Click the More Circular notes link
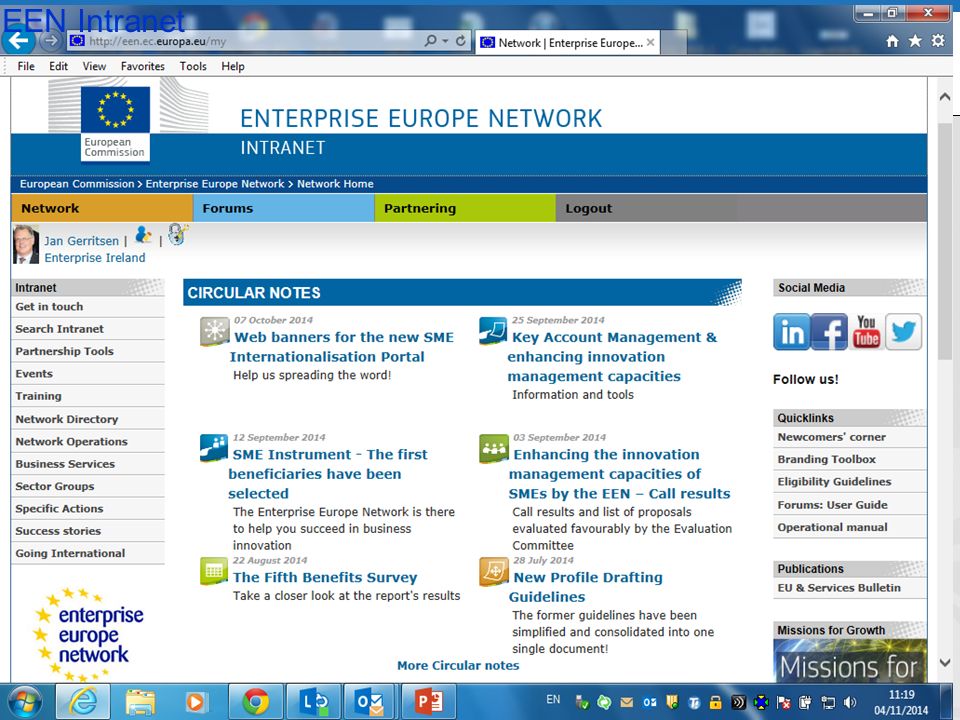This screenshot has height=720, width=960. [x=458, y=666]
